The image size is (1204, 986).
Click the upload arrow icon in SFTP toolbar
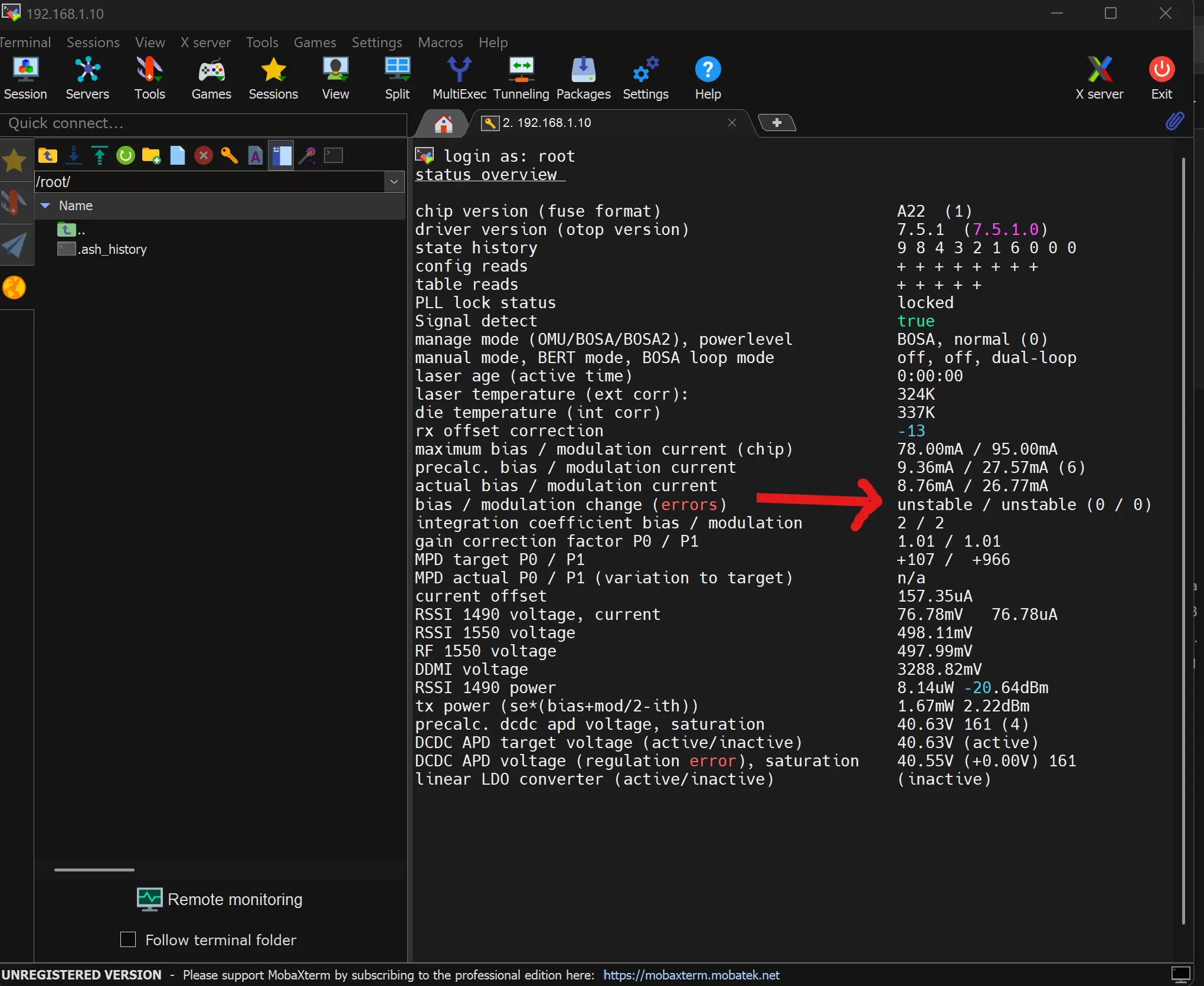click(x=100, y=156)
